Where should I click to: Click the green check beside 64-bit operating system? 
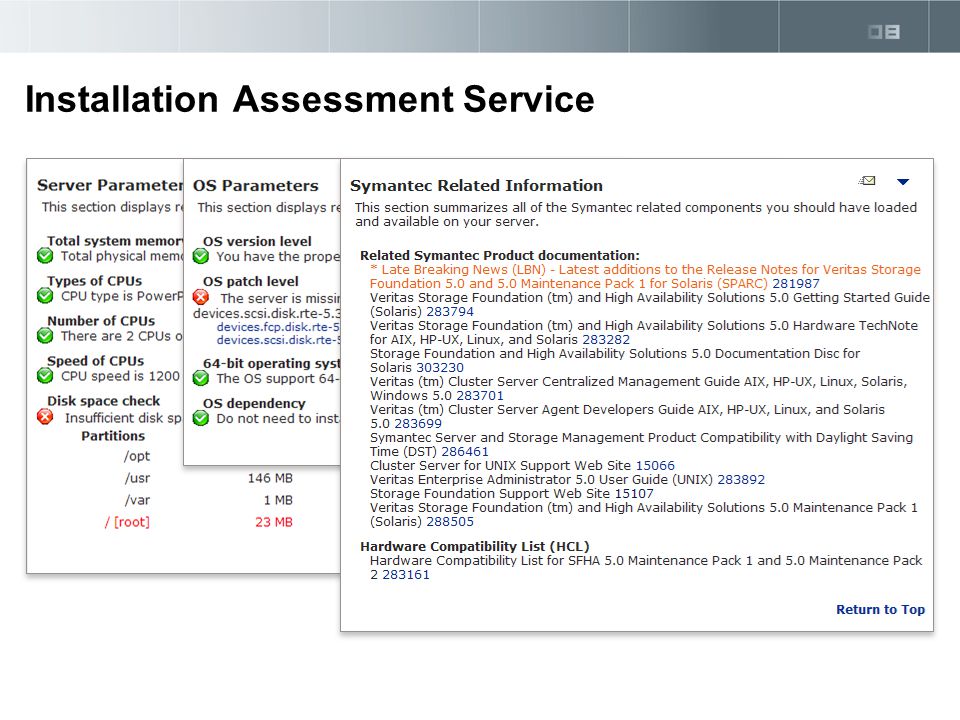[x=201, y=378]
